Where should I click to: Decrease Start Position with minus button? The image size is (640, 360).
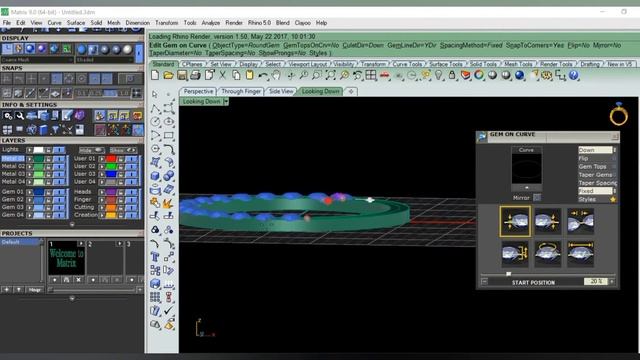pos(484,282)
